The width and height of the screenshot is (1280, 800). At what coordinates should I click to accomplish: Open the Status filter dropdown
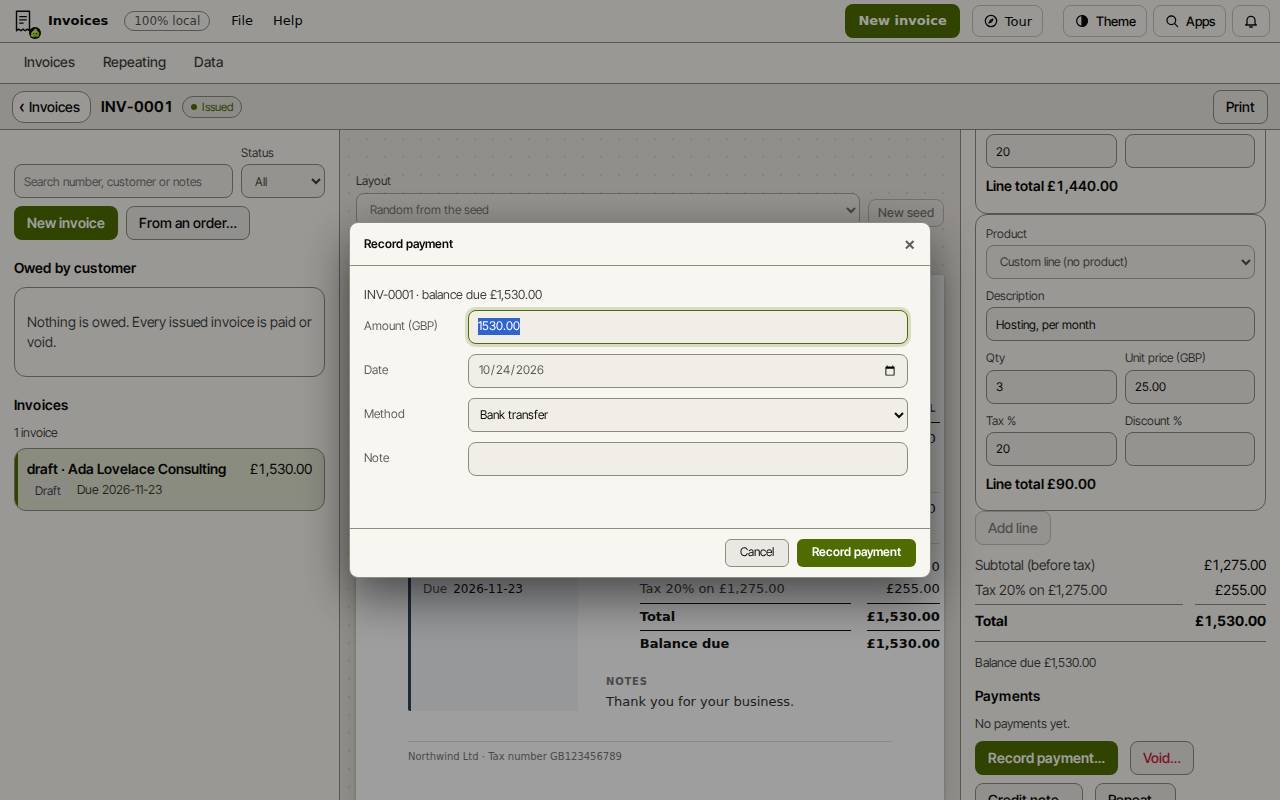(283, 181)
